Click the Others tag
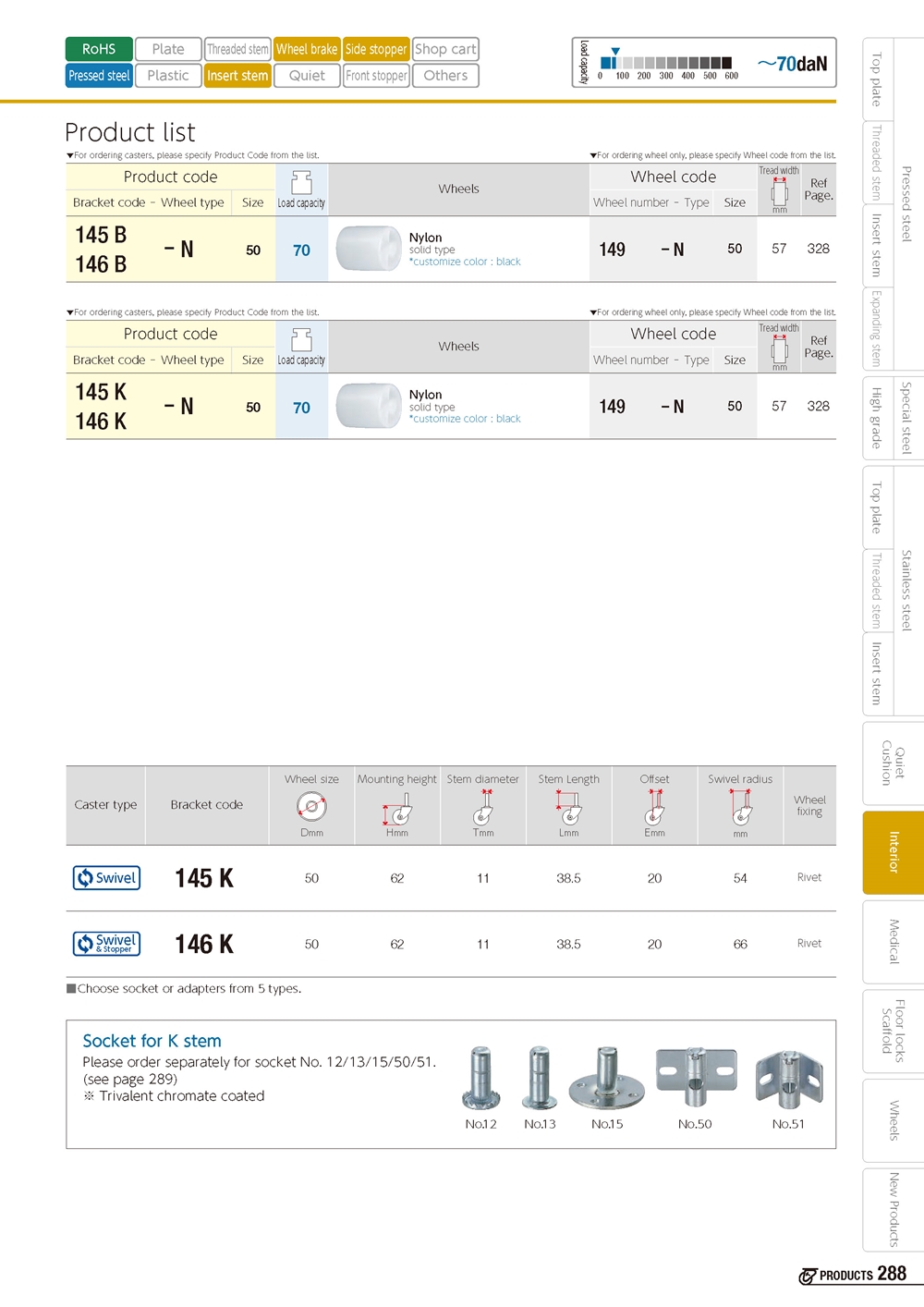 pos(445,76)
